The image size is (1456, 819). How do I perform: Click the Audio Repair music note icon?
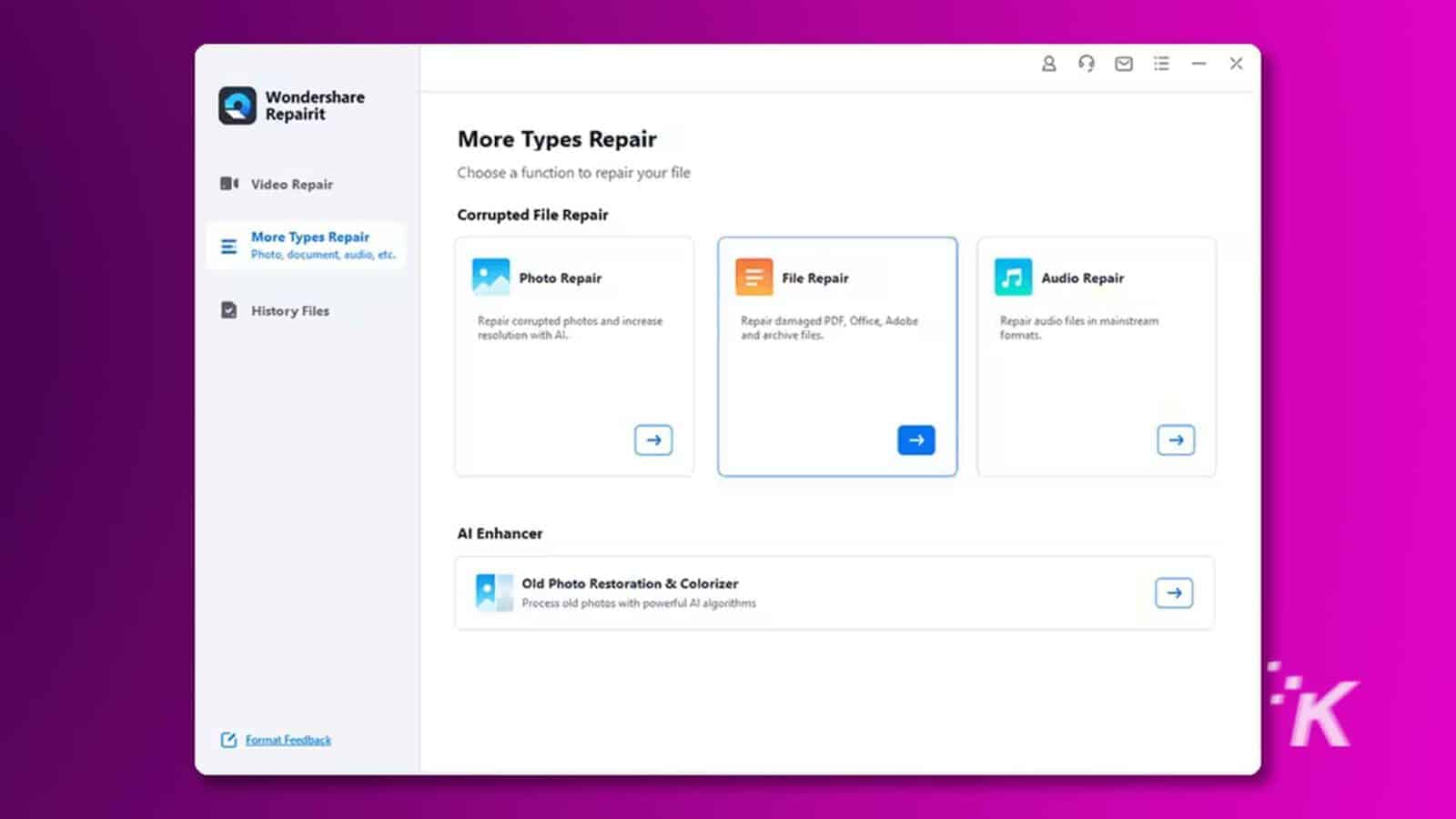[1013, 278]
